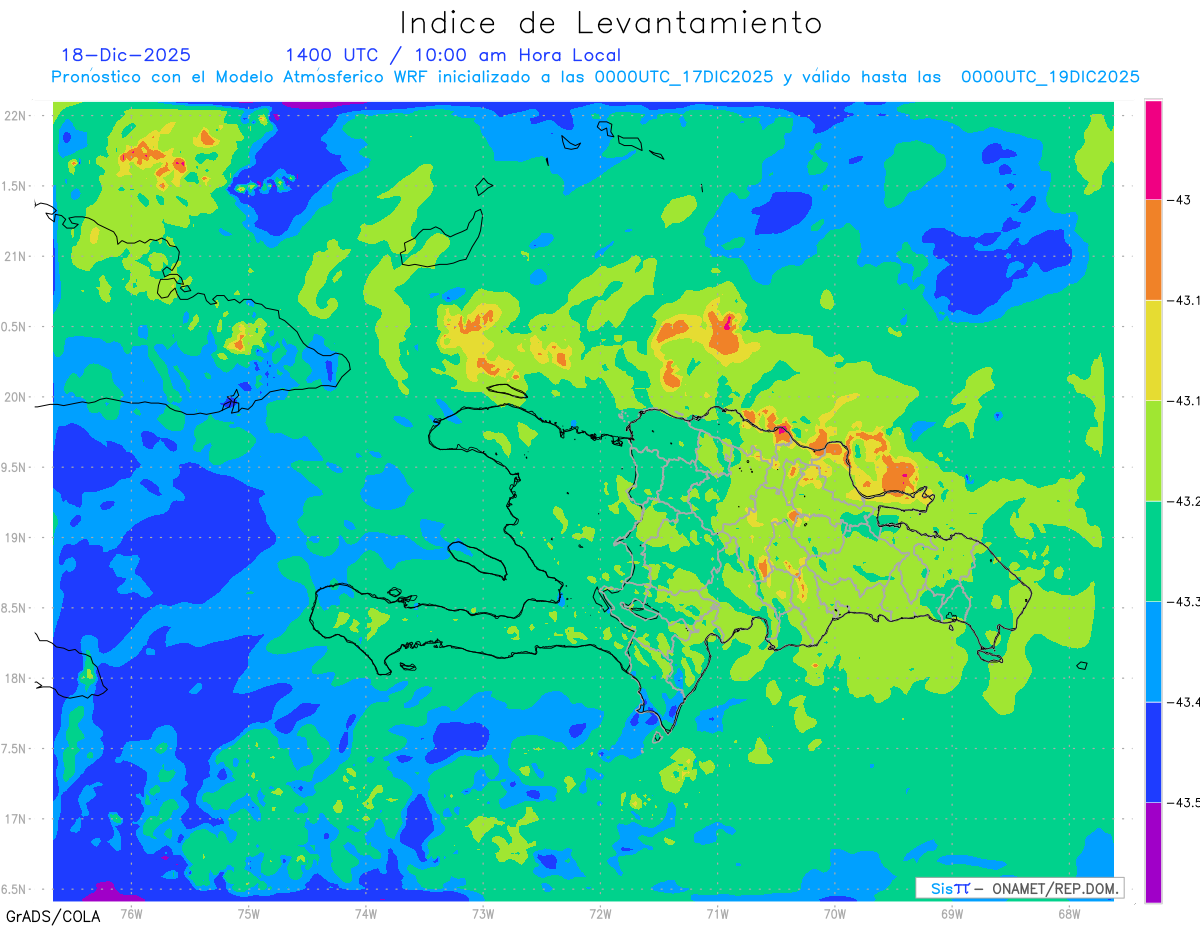Image resolution: width=1200 pixels, height=927 pixels.
Task: Click the '71W' longitude label
Action: pos(717,912)
